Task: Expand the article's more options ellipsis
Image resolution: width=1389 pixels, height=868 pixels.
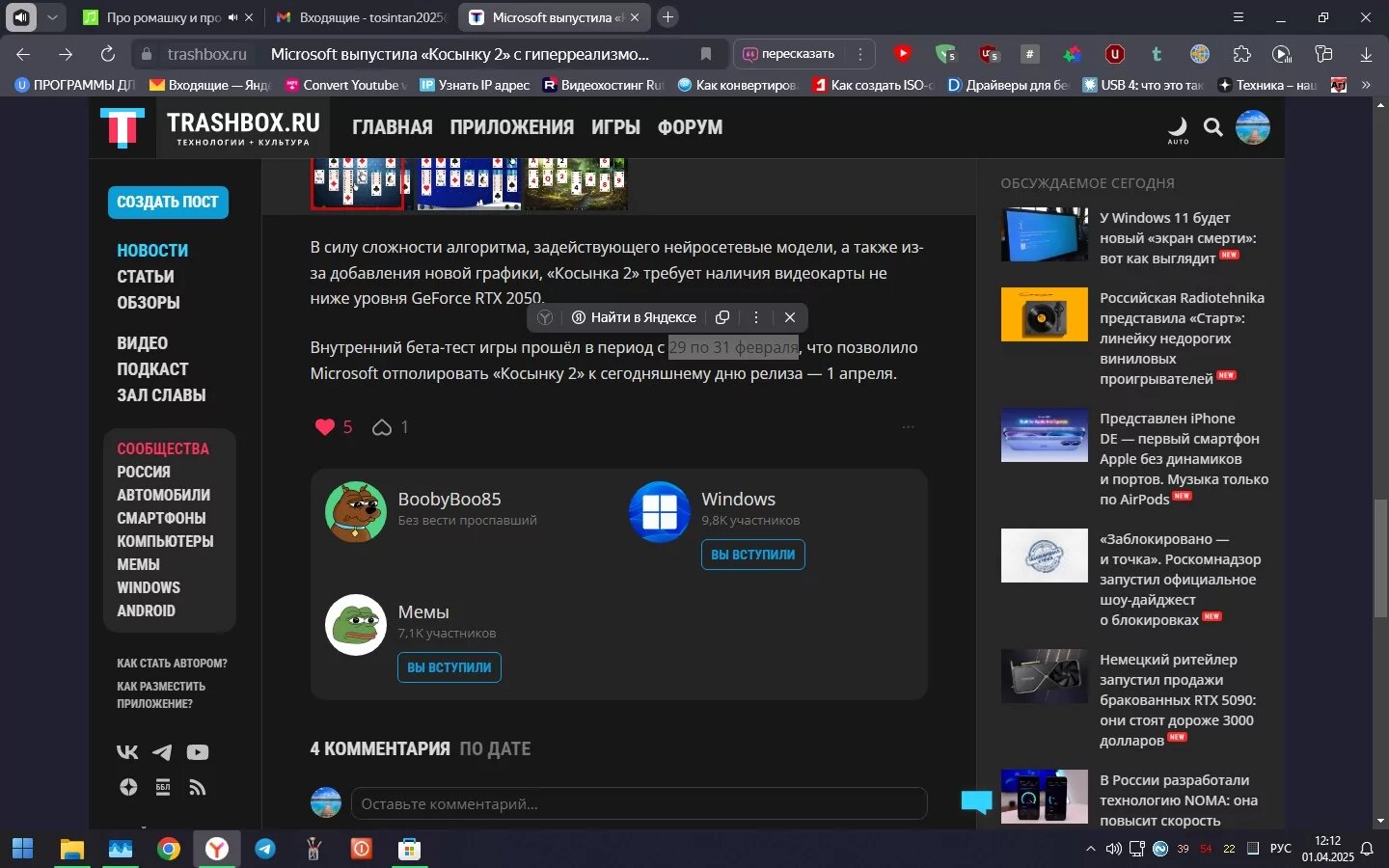Action: [x=908, y=427]
